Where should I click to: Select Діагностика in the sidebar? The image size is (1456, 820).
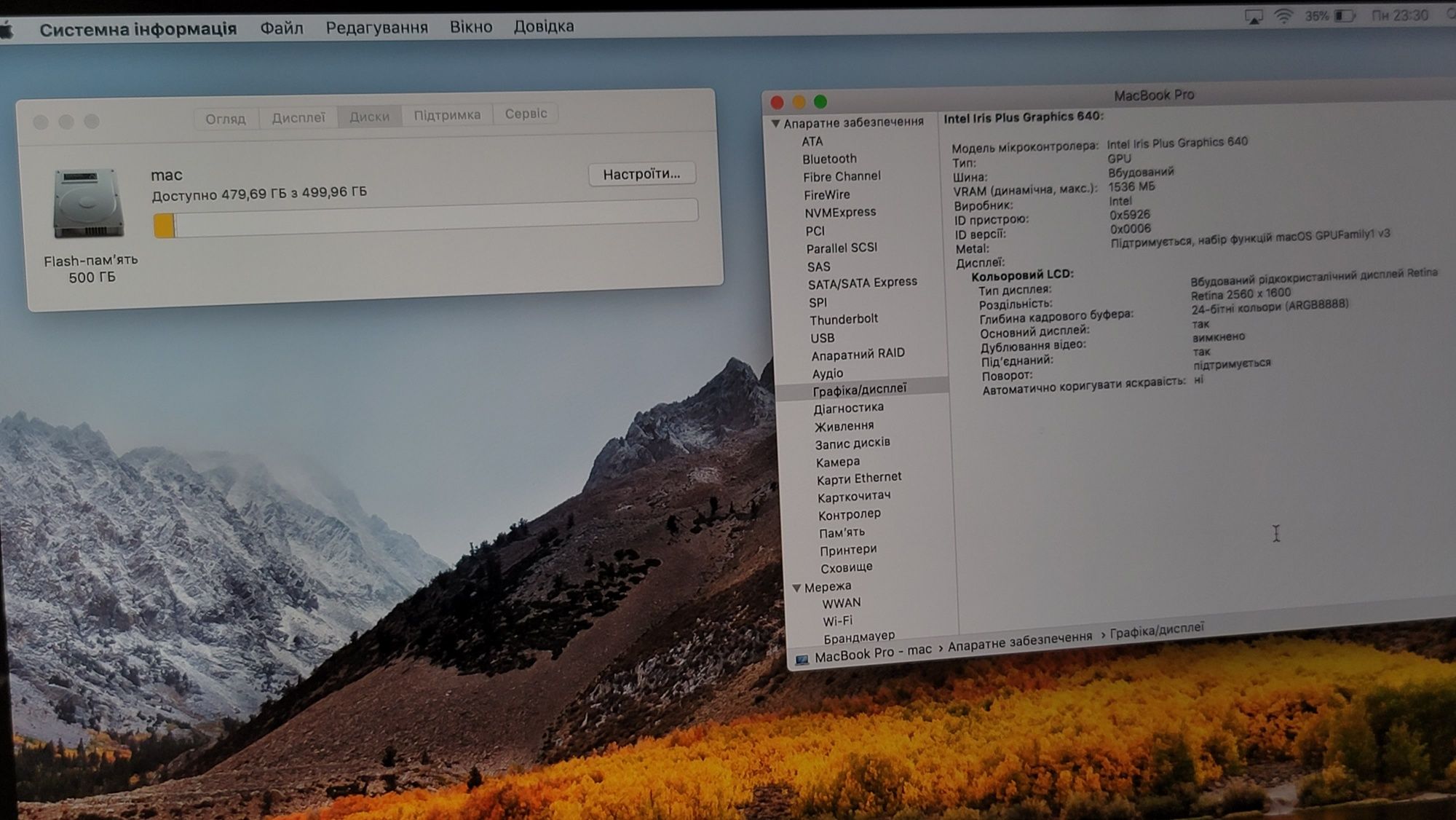click(848, 409)
